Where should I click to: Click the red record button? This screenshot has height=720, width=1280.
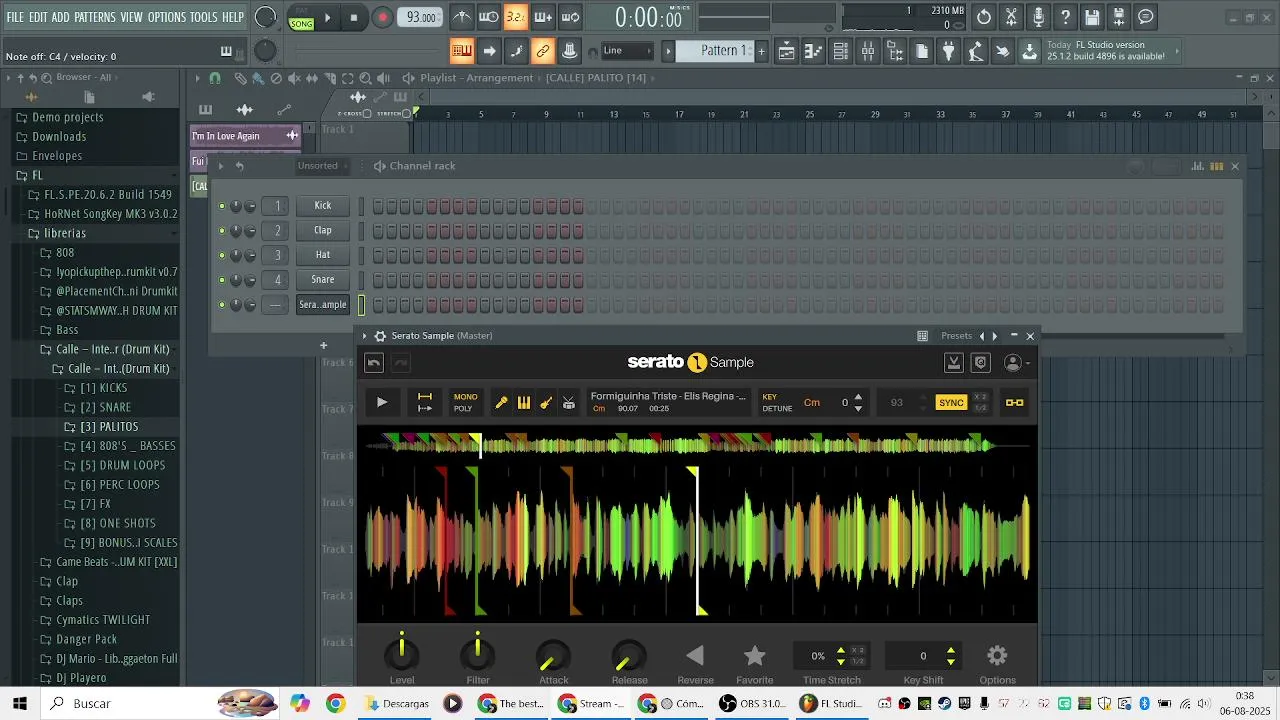(382, 18)
